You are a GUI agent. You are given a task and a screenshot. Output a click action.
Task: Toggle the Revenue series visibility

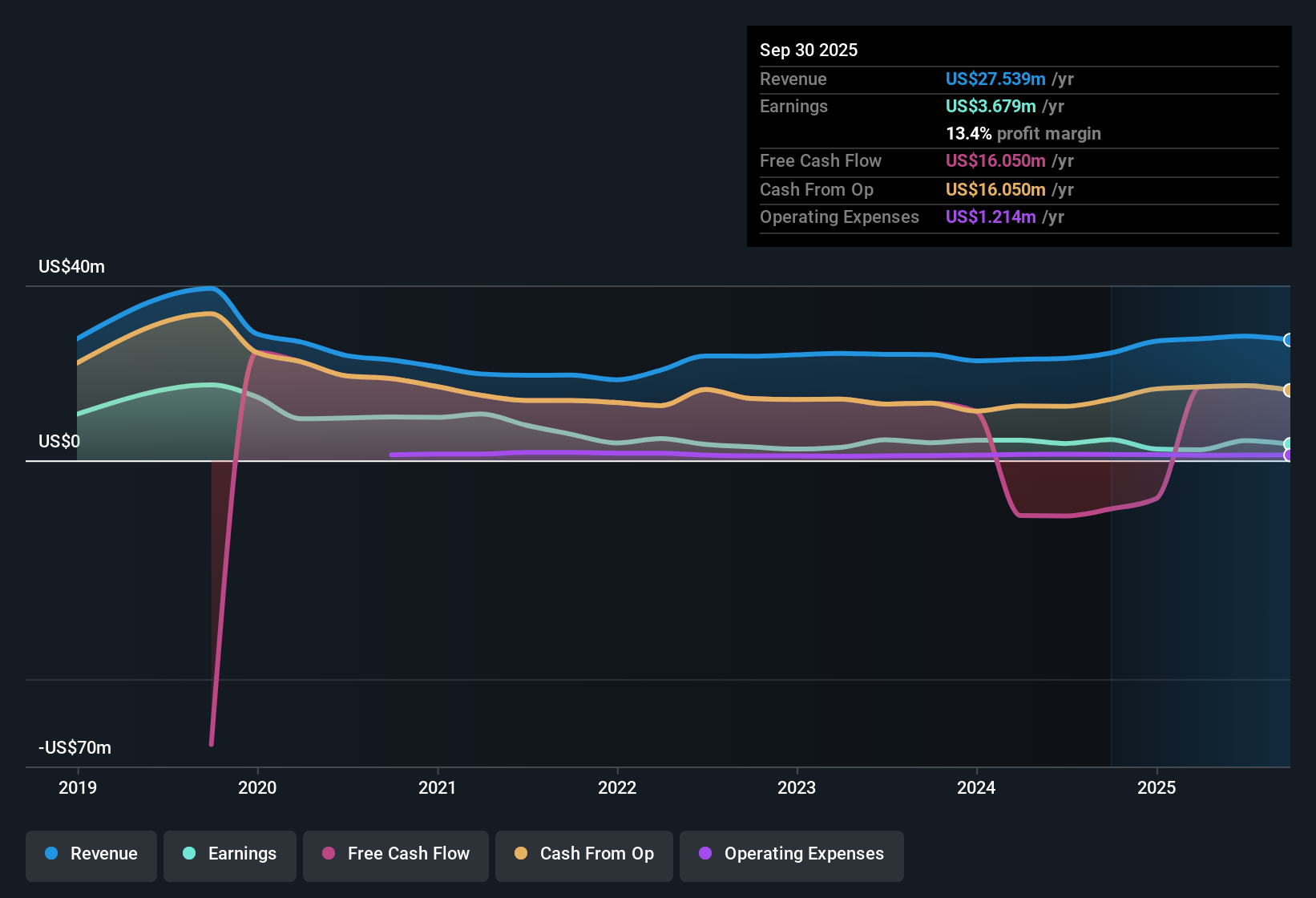(x=91, y=855)
